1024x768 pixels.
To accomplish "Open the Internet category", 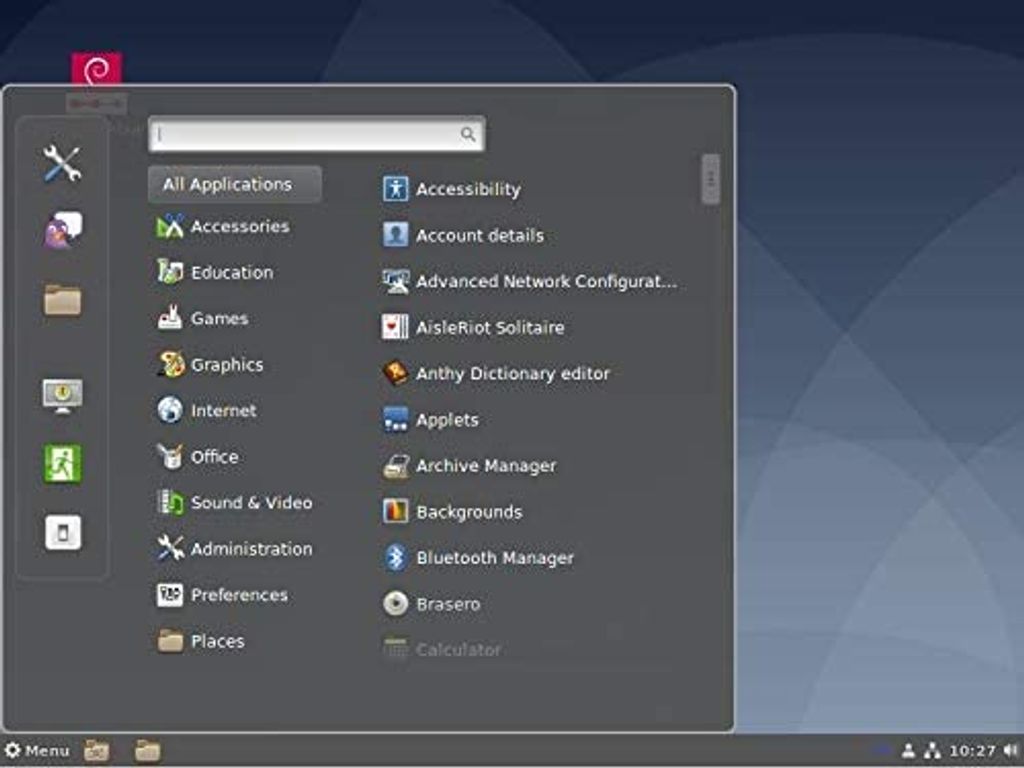I will click(x=222, y=410).
